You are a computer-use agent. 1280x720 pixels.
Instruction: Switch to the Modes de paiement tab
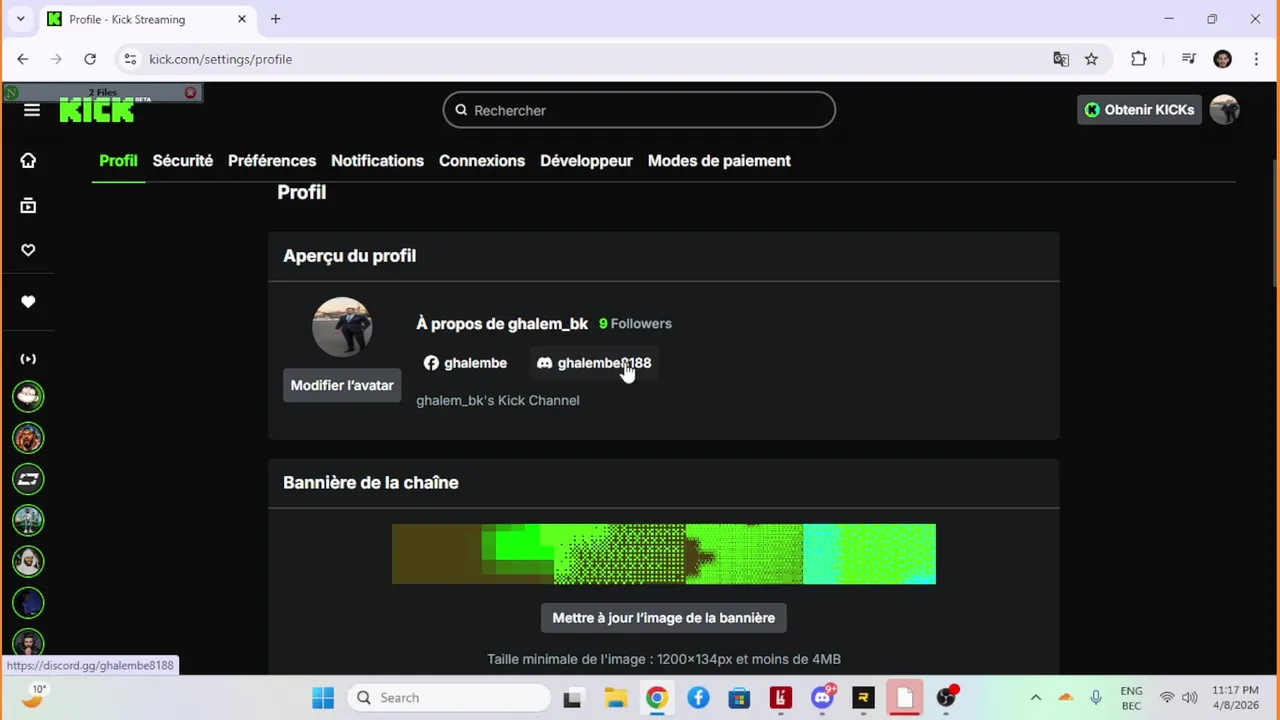point(719,161)
